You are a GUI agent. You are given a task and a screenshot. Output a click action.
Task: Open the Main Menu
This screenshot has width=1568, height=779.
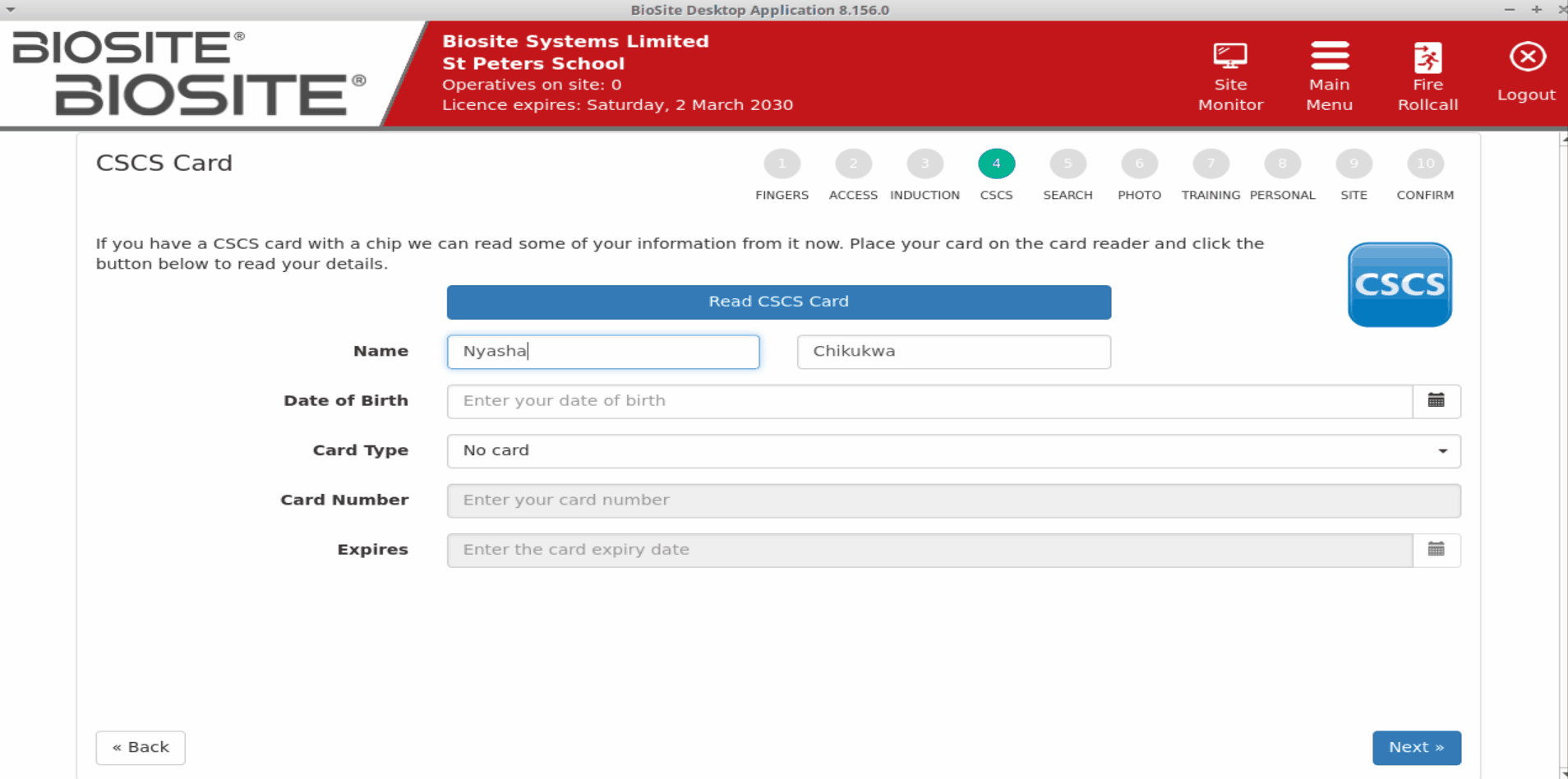coord(1329,76)
